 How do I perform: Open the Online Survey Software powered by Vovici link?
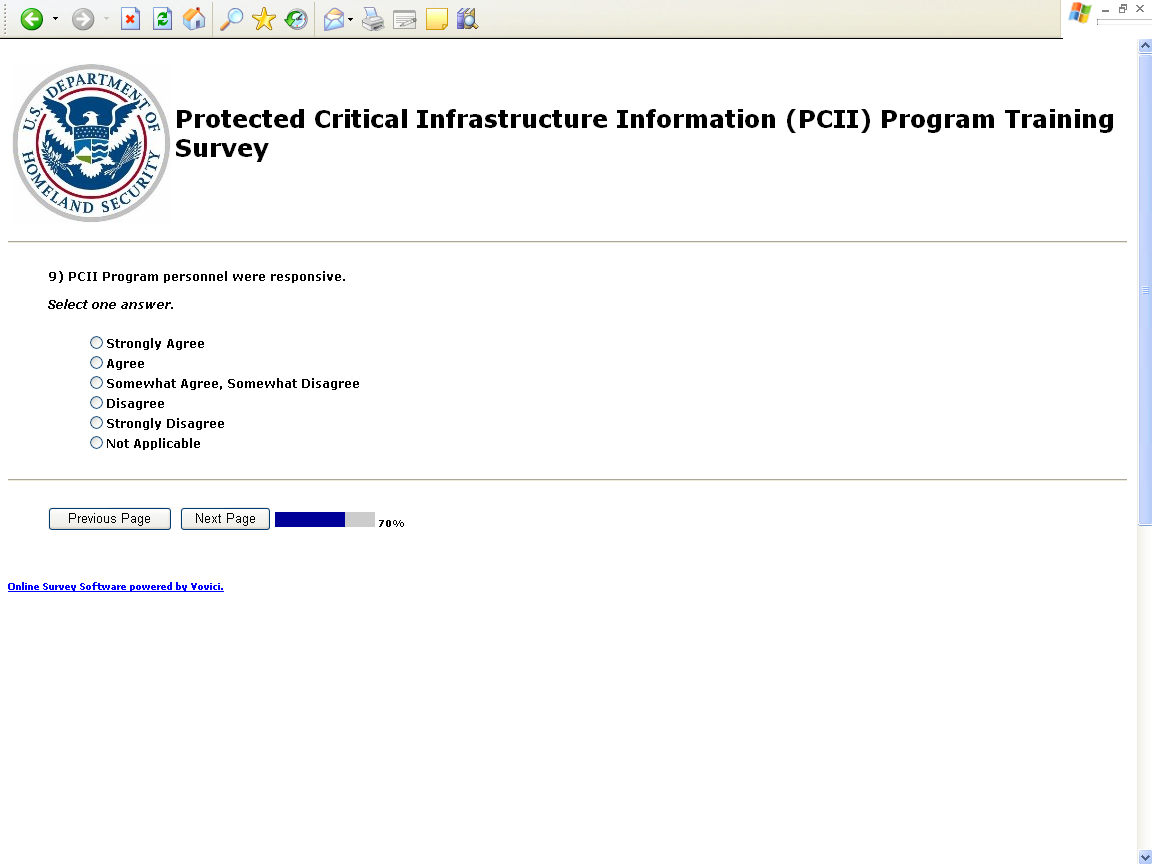[x=115, y=586]
